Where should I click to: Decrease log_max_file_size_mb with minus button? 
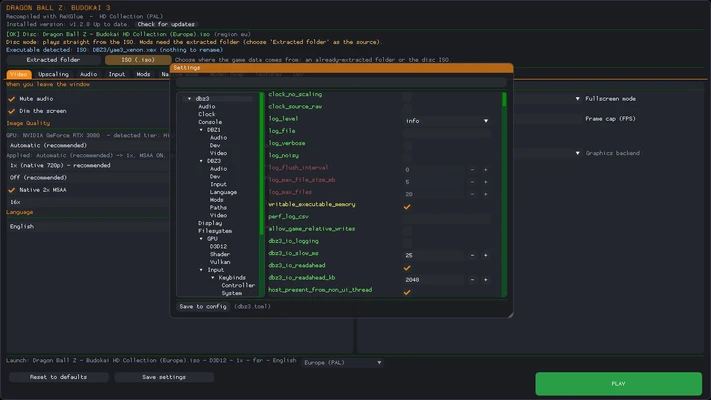coord(472,182)
